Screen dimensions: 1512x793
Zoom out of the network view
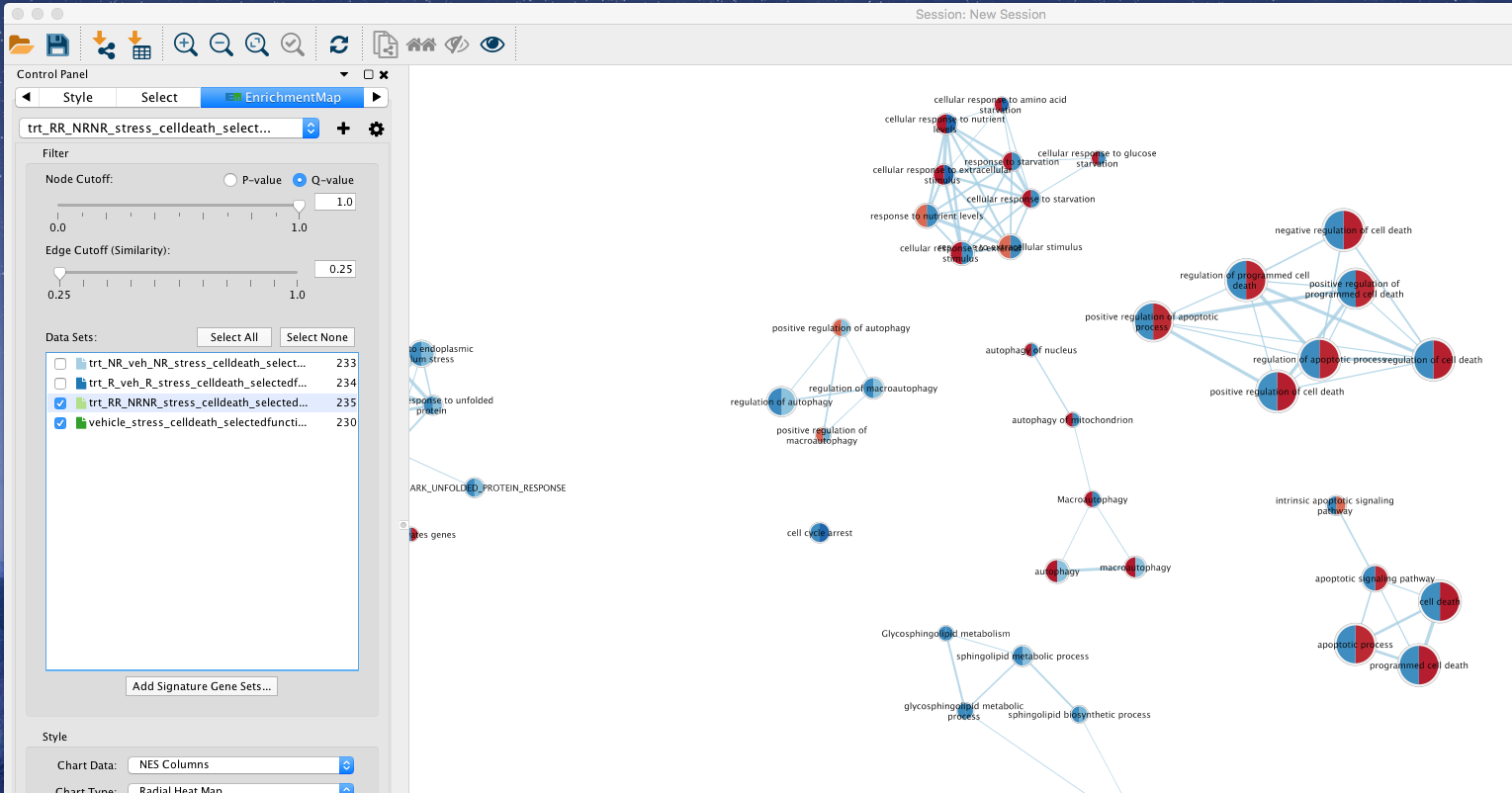click(x=221, y=44)
